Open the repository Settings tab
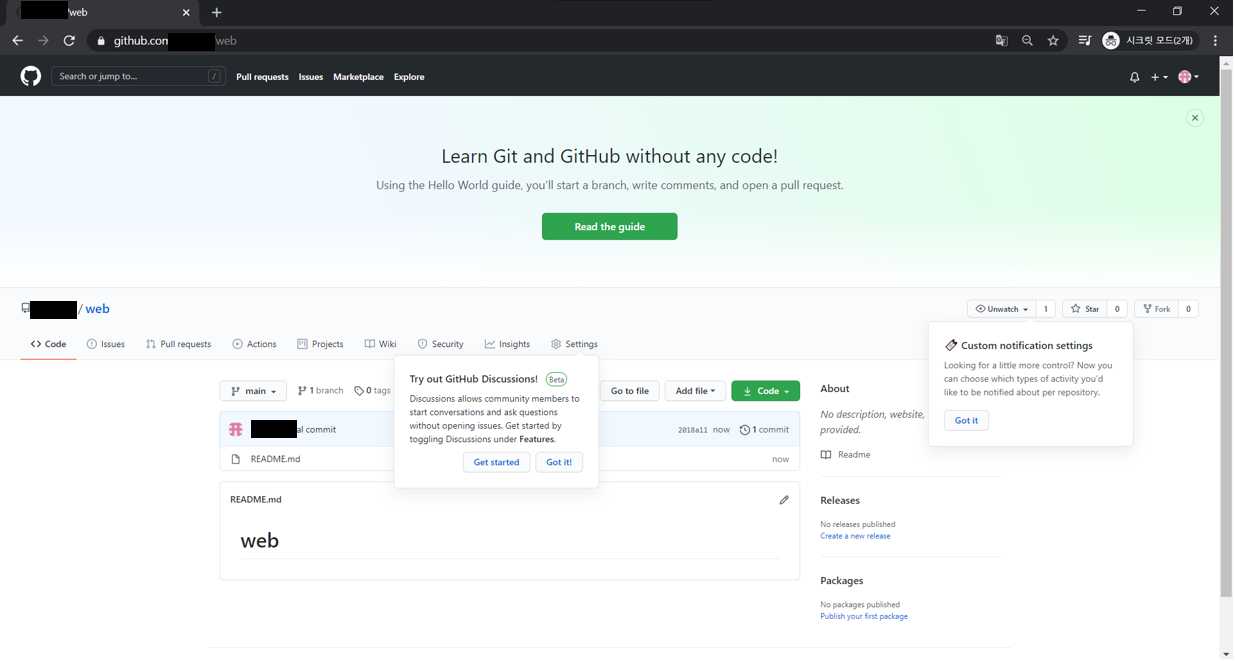 click(x=574, y=344)
